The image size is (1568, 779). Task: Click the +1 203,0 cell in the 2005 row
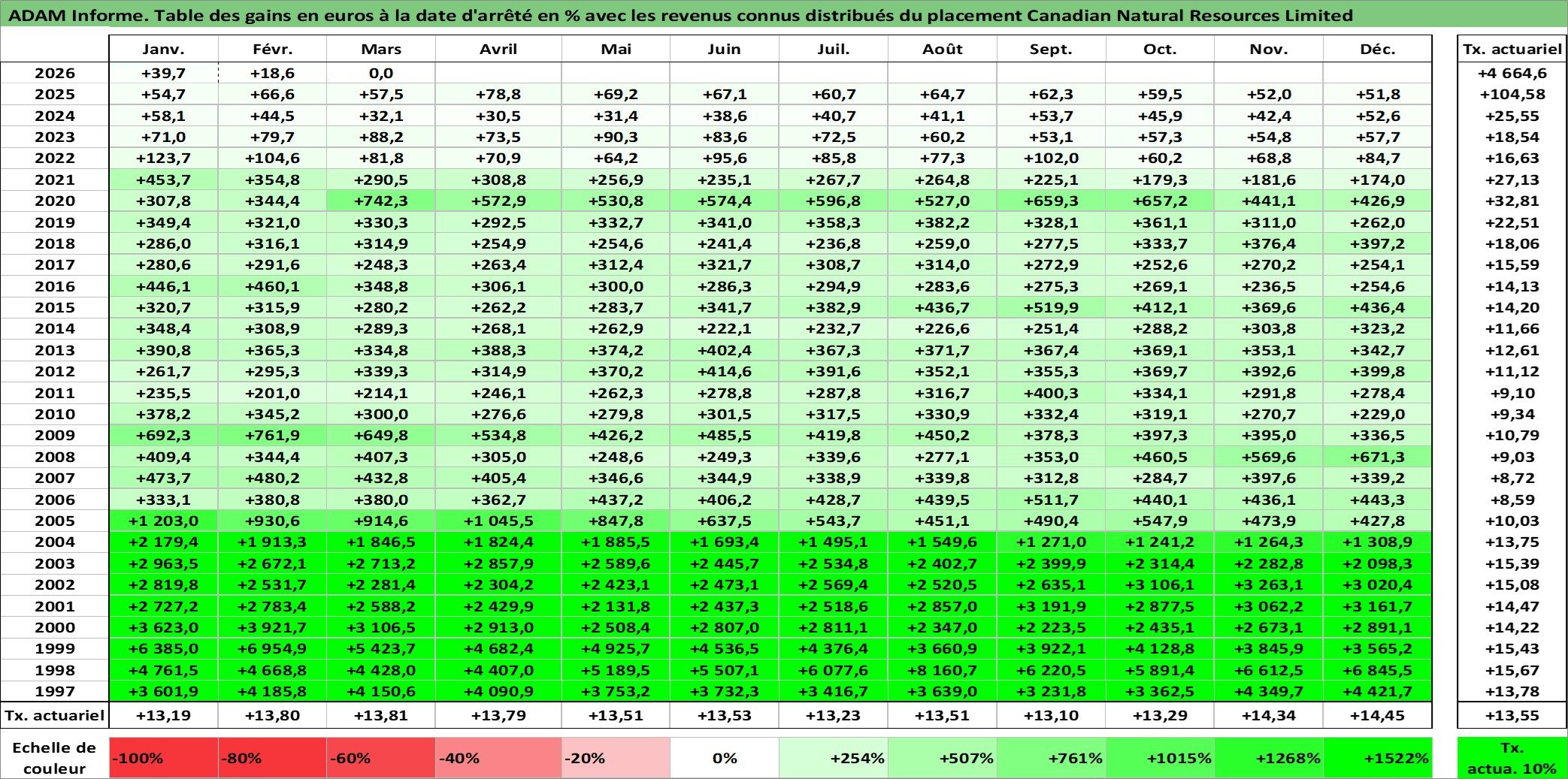[x=164, y=521]
